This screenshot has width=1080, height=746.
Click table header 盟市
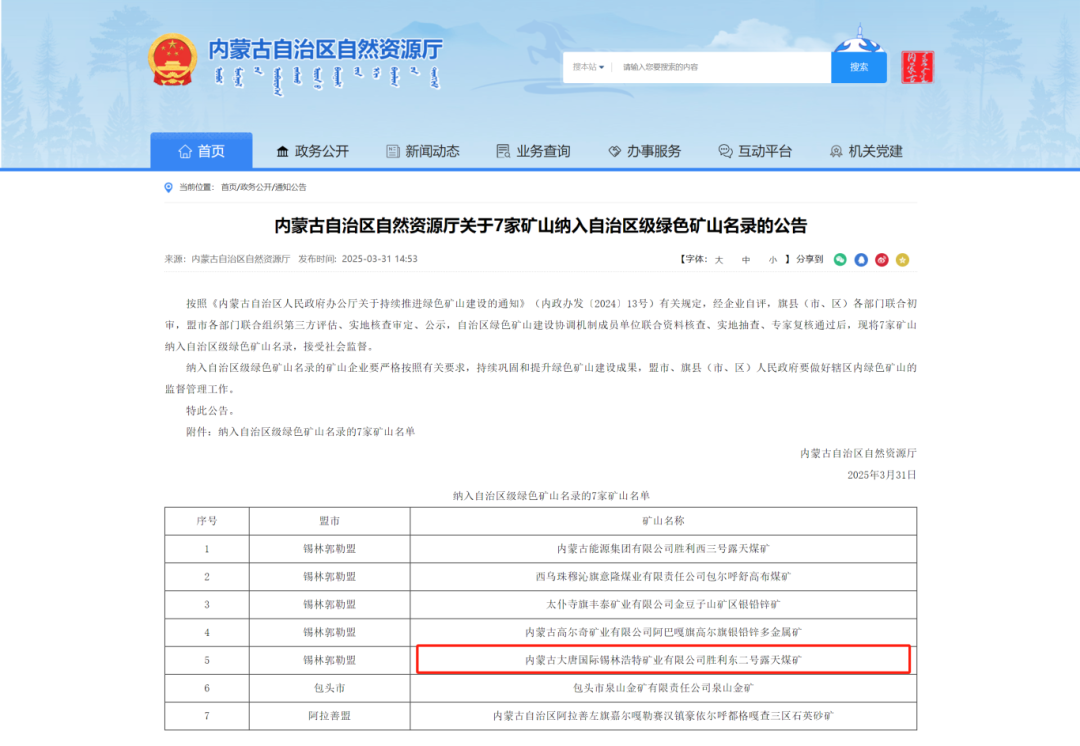pyautogui.click(x=329, y=521)
